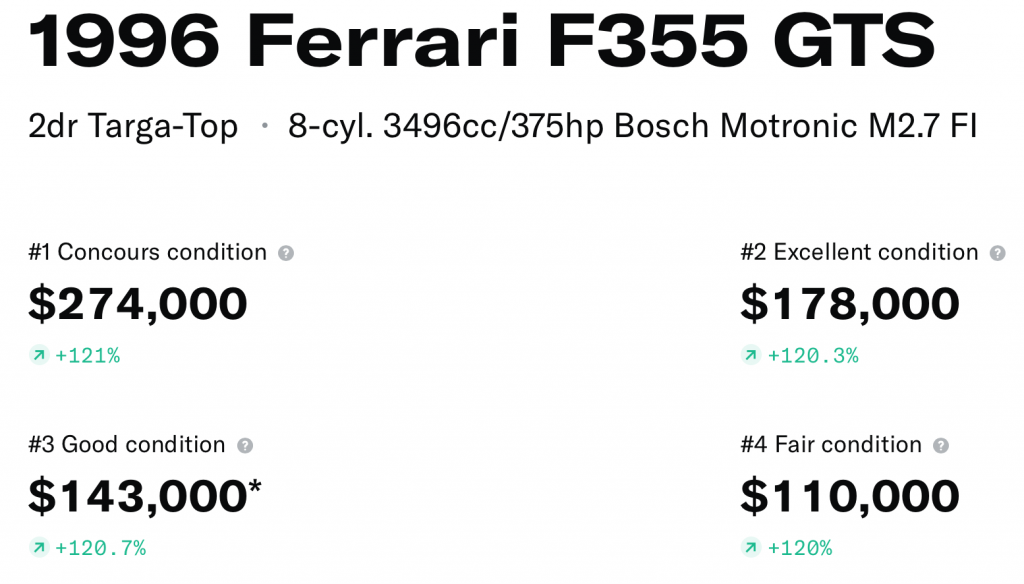Click the 2dr Targa-Top body style text
Viewport: 1024px width, 584px height.
click(x=133, y=127)
